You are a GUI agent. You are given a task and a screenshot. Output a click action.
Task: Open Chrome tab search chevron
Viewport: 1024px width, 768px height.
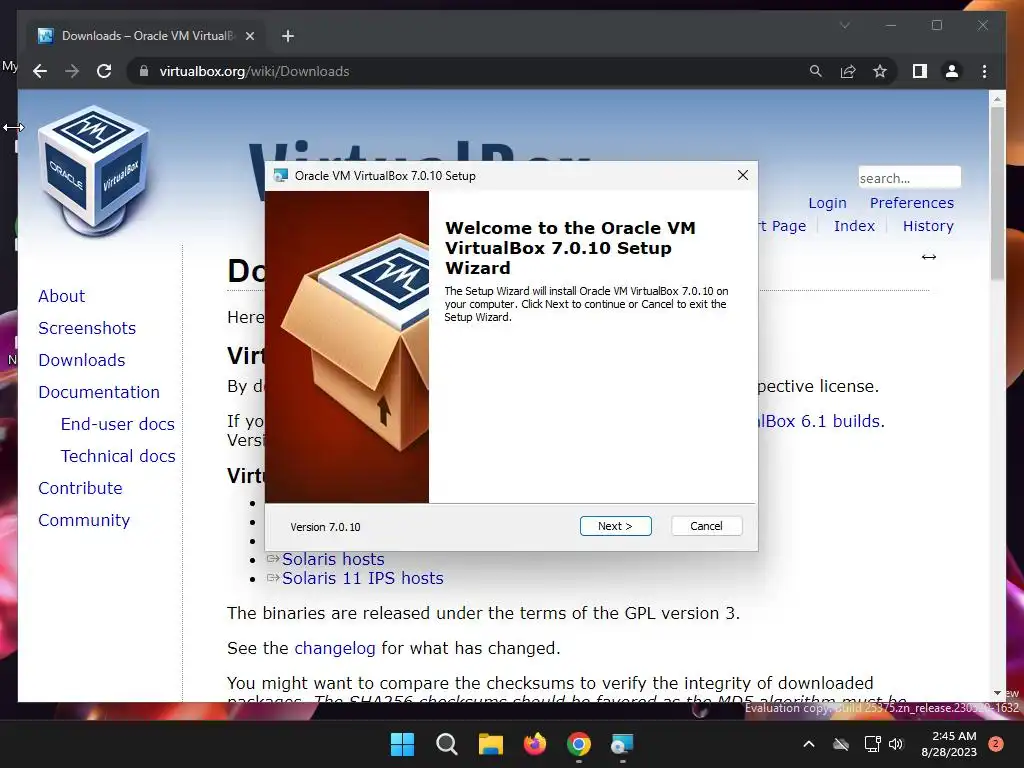pos(844,25)
